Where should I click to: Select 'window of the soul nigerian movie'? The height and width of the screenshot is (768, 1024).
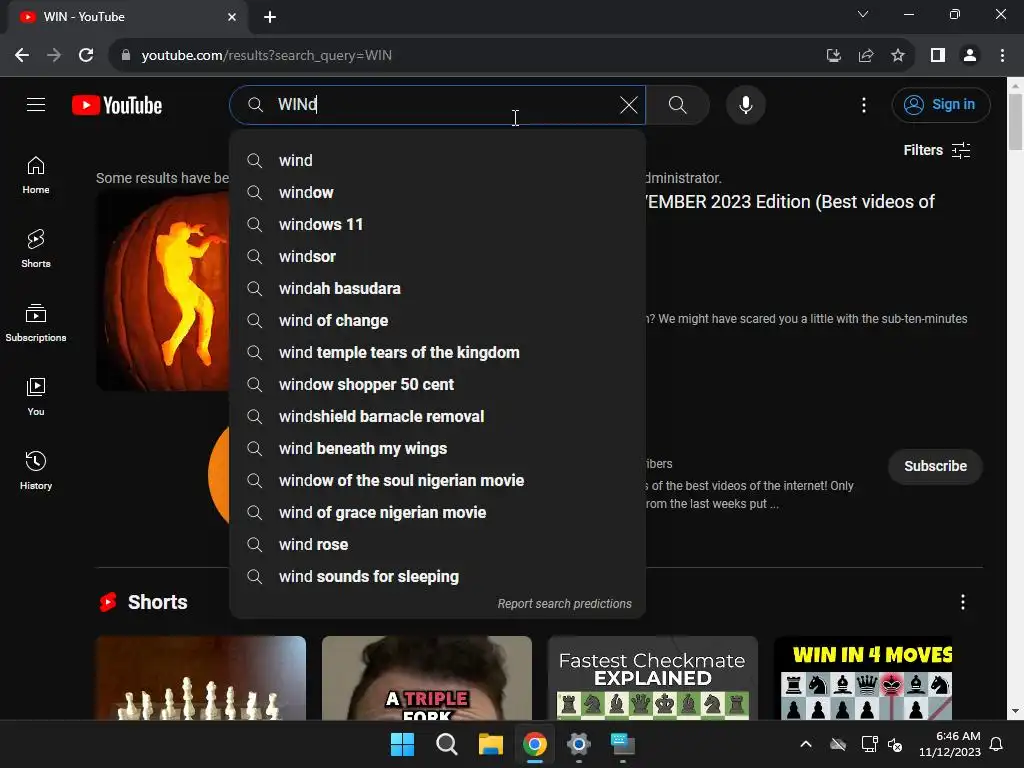pos(438,480)
